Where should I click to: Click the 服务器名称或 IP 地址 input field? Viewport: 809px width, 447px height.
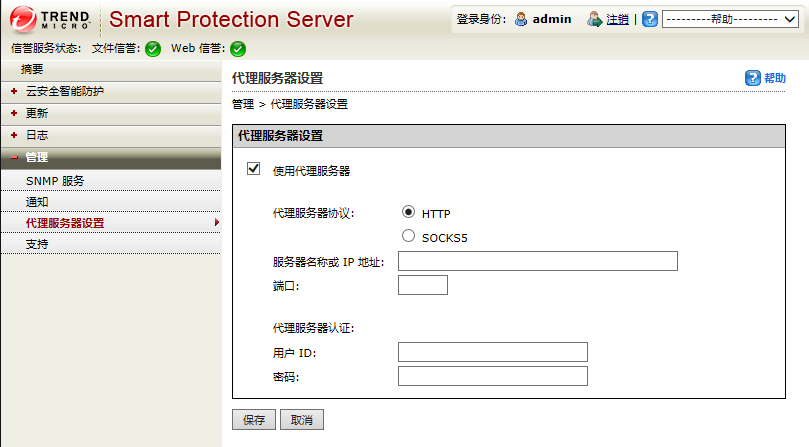tap(537, 262)
